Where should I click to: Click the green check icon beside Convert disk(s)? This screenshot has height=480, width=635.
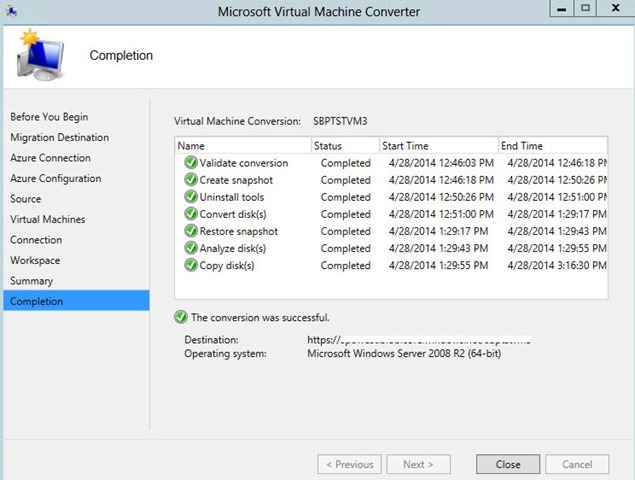[190, 213]
